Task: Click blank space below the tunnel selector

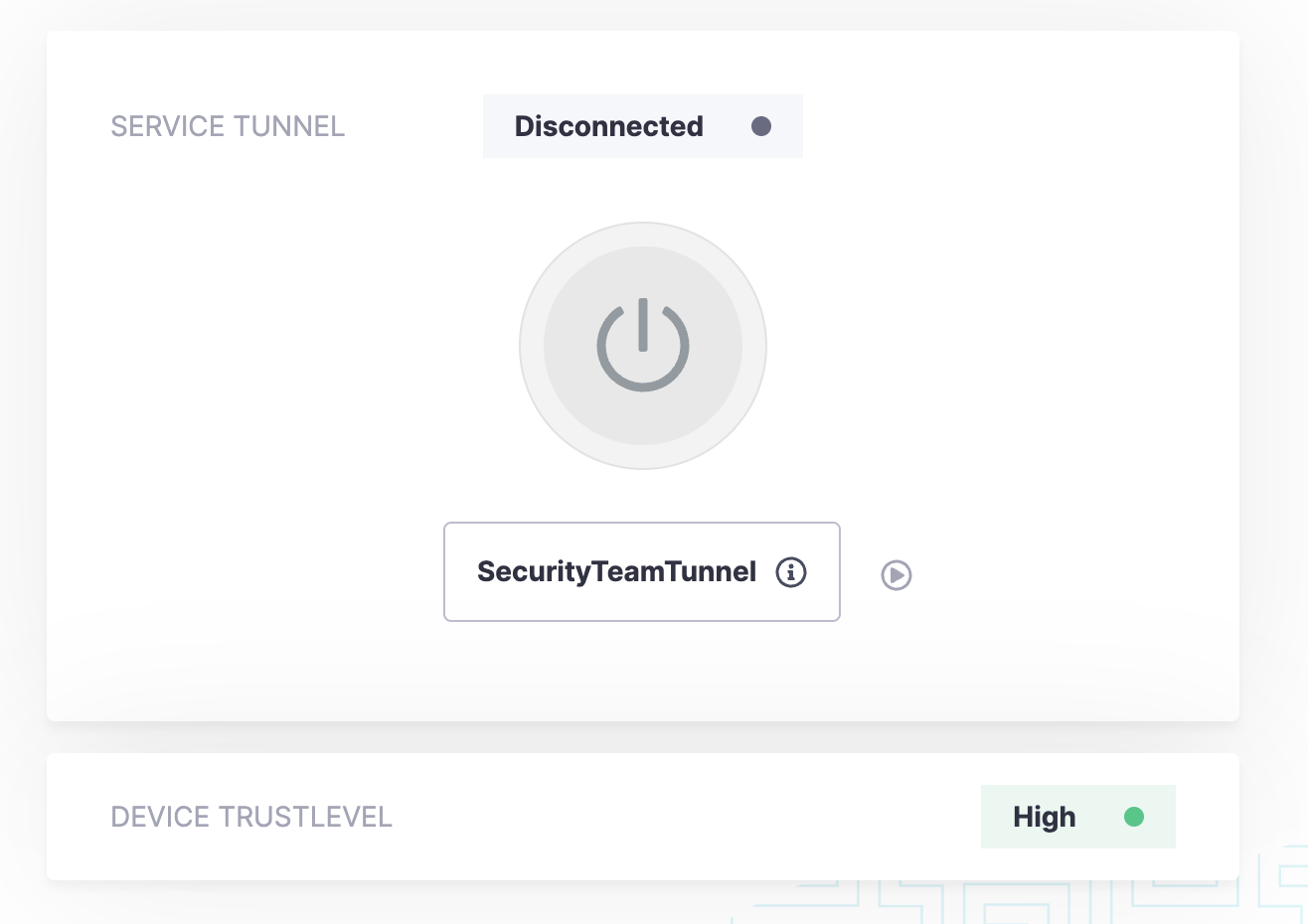Action: tap(642, 671)
